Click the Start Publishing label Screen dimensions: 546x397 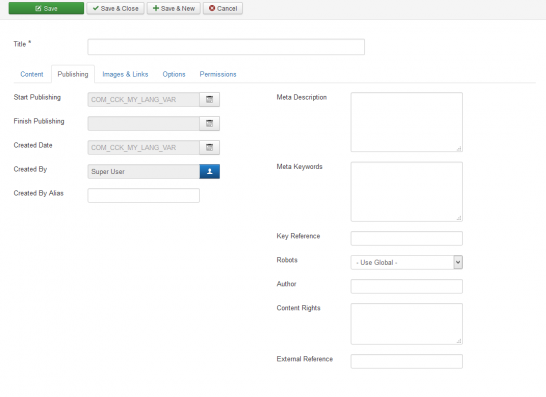(37, 97)
